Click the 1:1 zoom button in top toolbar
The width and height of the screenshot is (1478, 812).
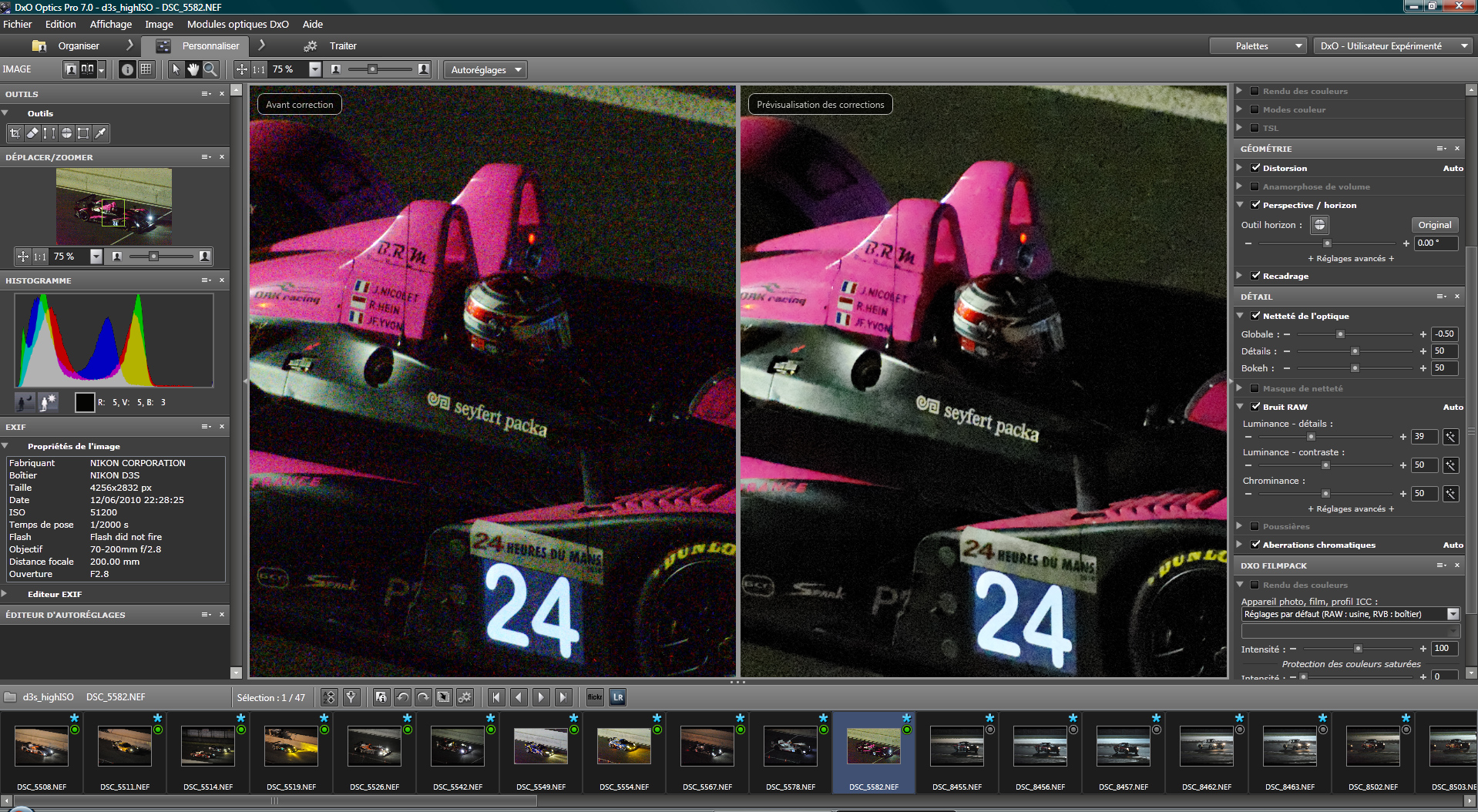pyautogui.click(x=259, y=69)
